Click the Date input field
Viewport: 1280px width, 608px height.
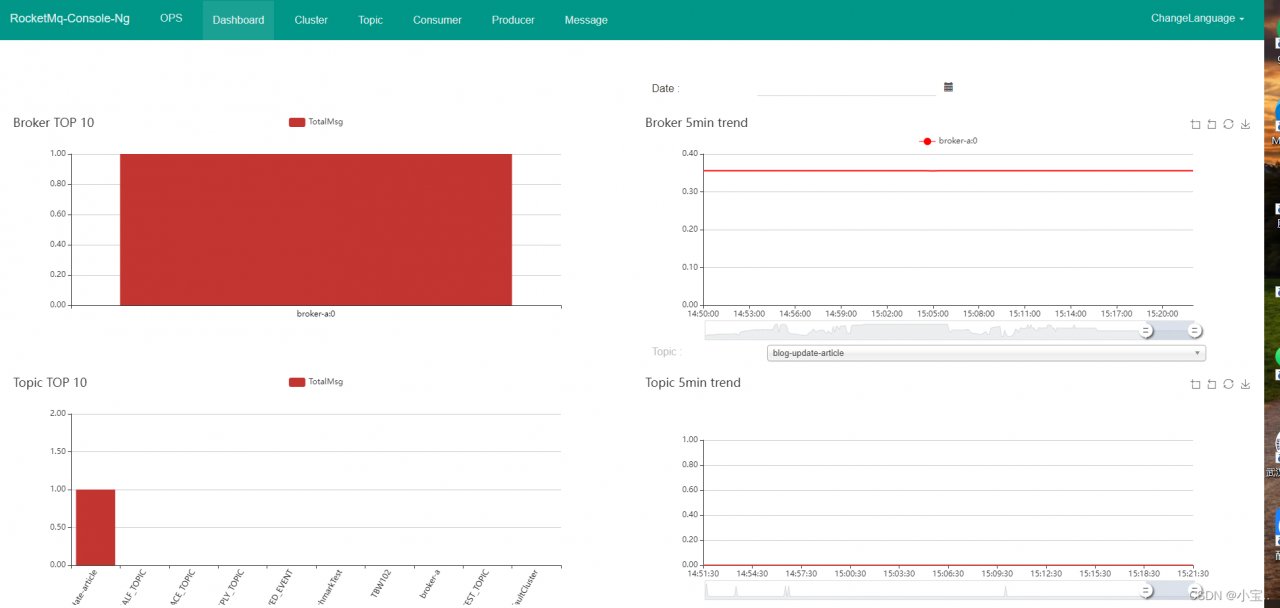click(846, 87)
